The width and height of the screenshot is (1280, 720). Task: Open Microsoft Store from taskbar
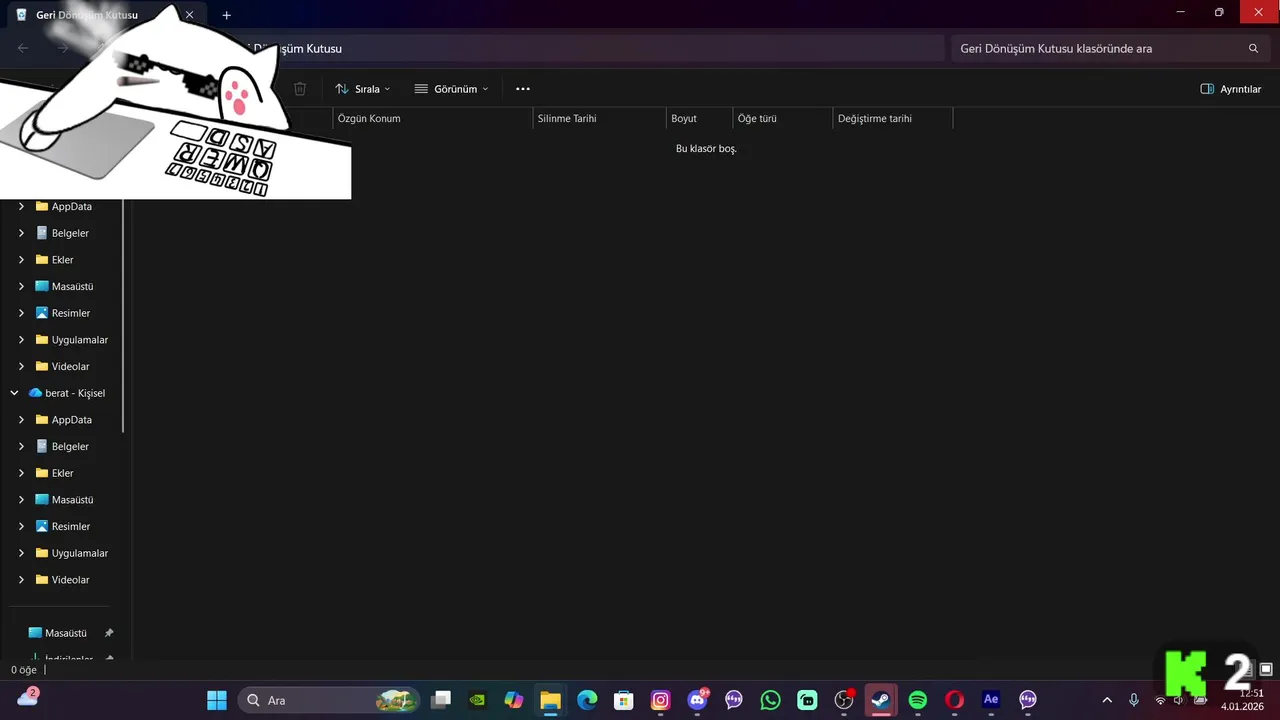[624, 700]
